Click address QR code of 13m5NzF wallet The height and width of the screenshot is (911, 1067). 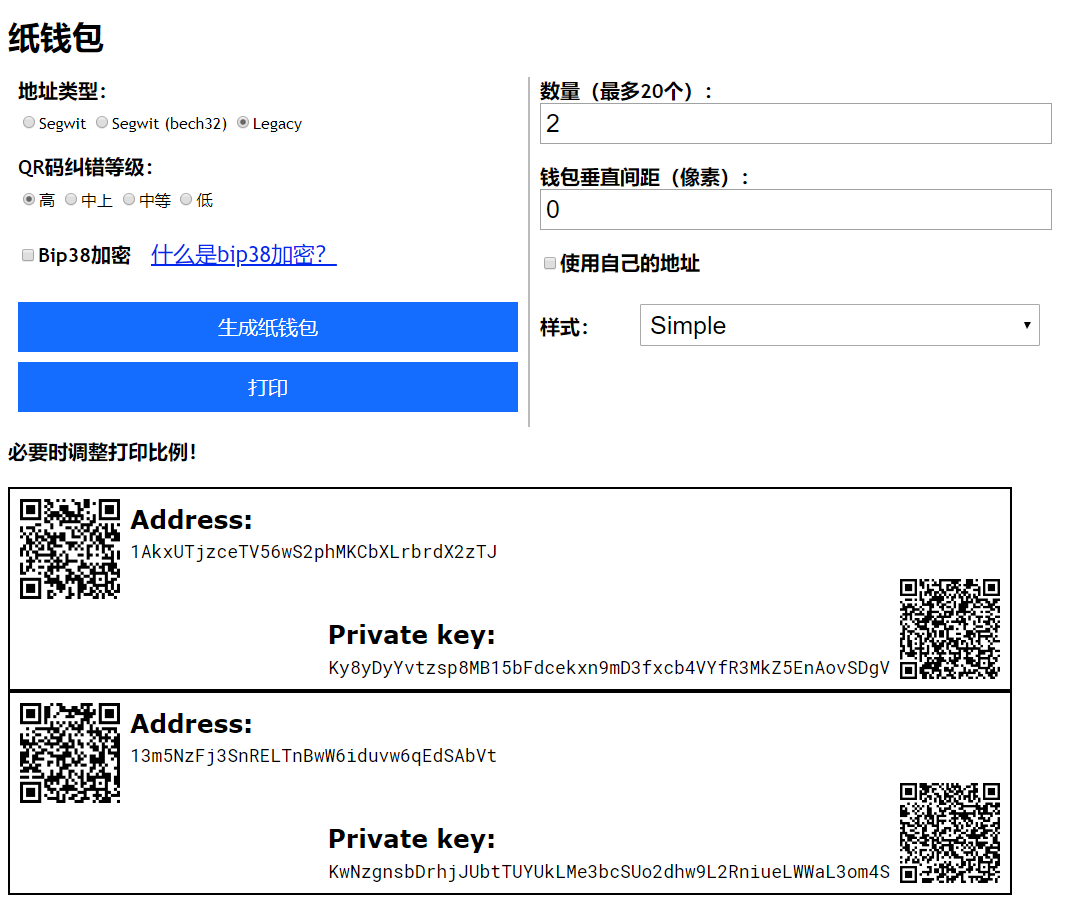(70, 753)
